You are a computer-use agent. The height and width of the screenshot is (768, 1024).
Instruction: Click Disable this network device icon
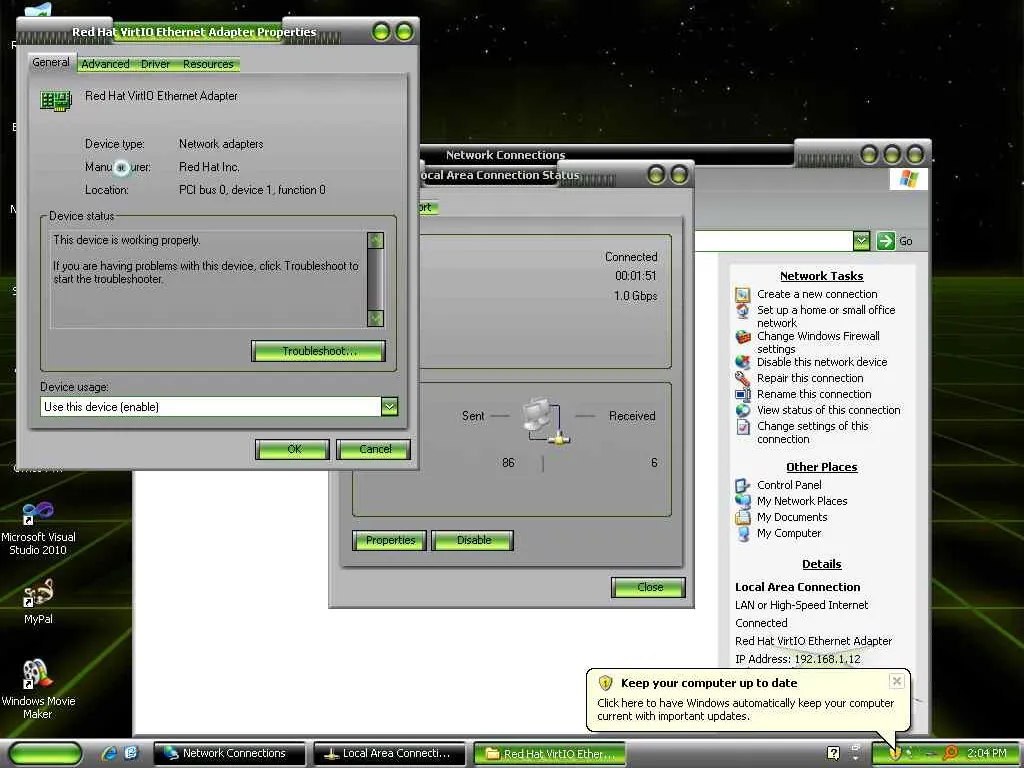point(743,362)
